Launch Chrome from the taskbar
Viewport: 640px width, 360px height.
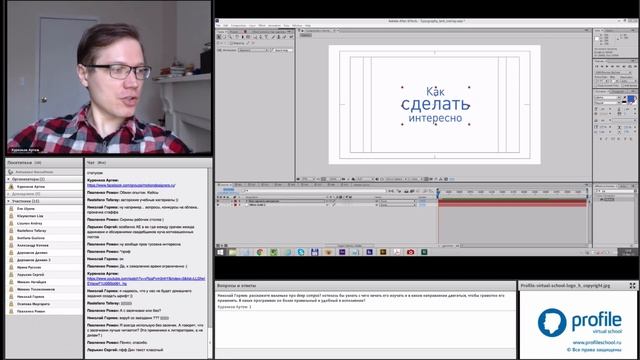pyautogui.click(x=260, y=252)
